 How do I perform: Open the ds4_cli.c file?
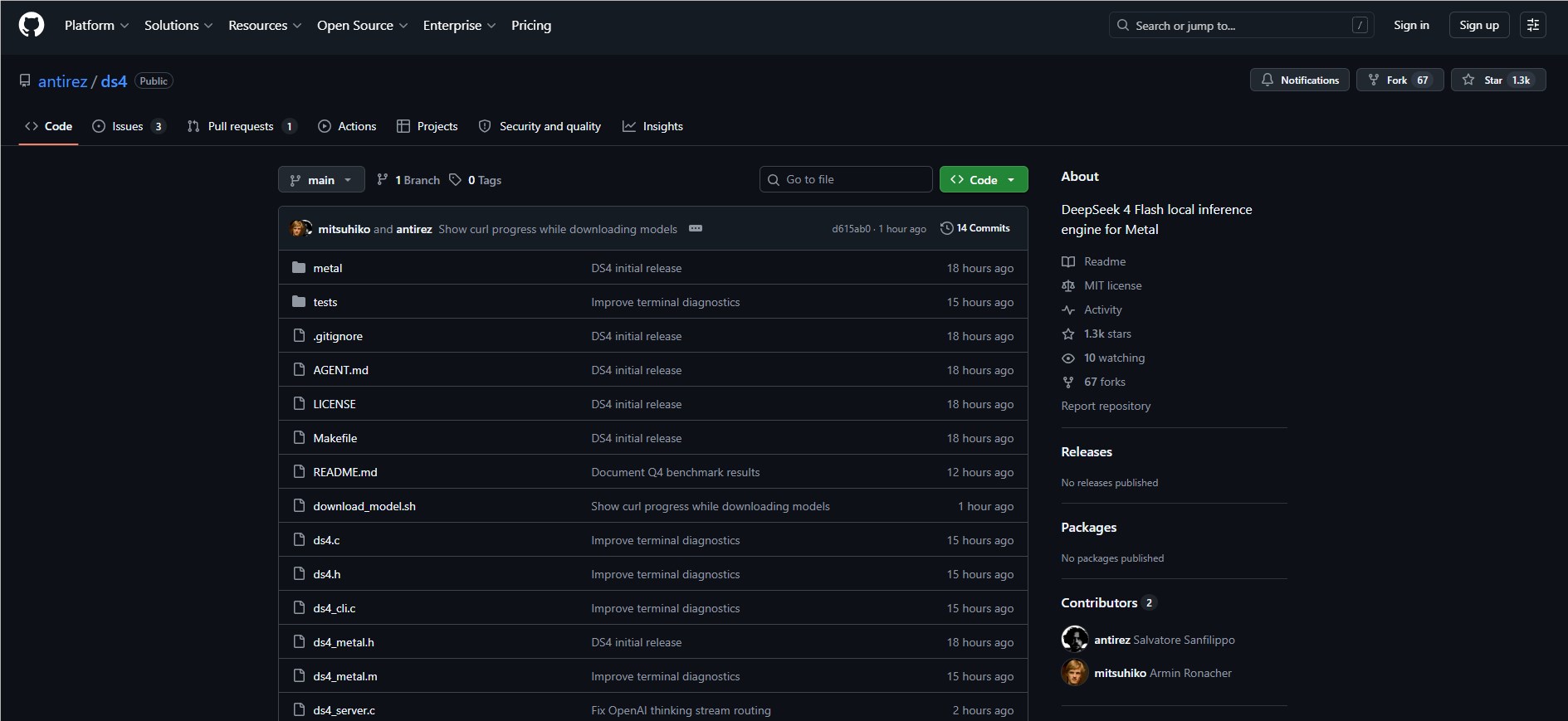(x=335, y=608)
